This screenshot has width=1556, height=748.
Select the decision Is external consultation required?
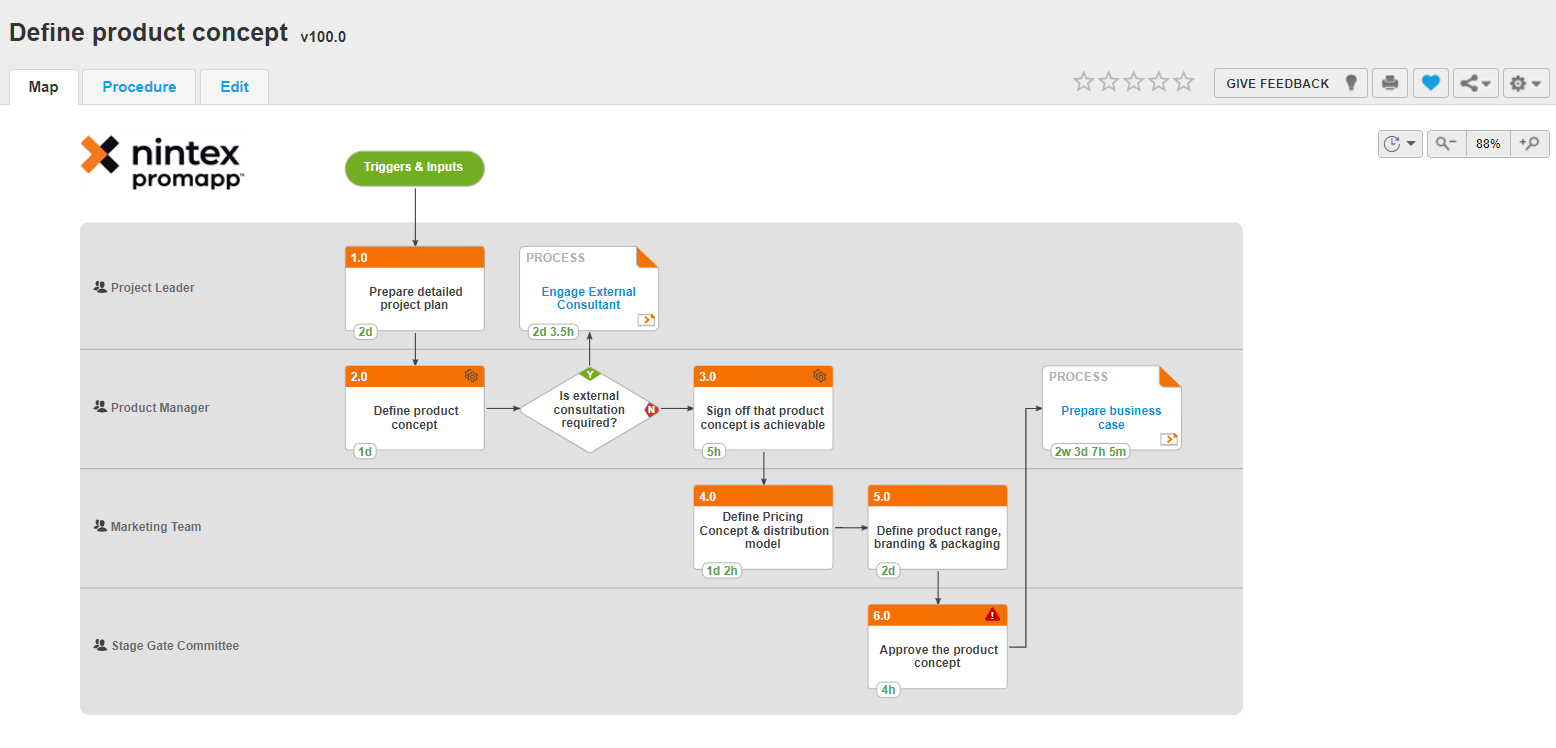[589, 409]
